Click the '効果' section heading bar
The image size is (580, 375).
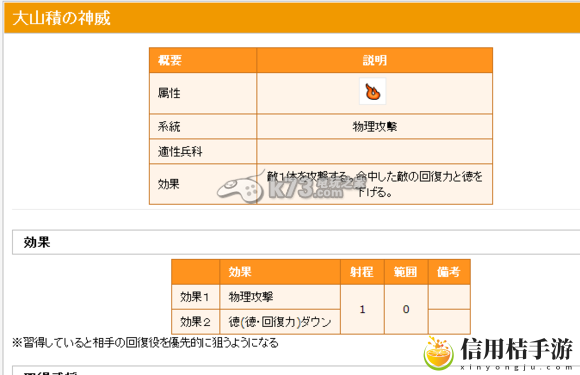[x=296, y=242]
